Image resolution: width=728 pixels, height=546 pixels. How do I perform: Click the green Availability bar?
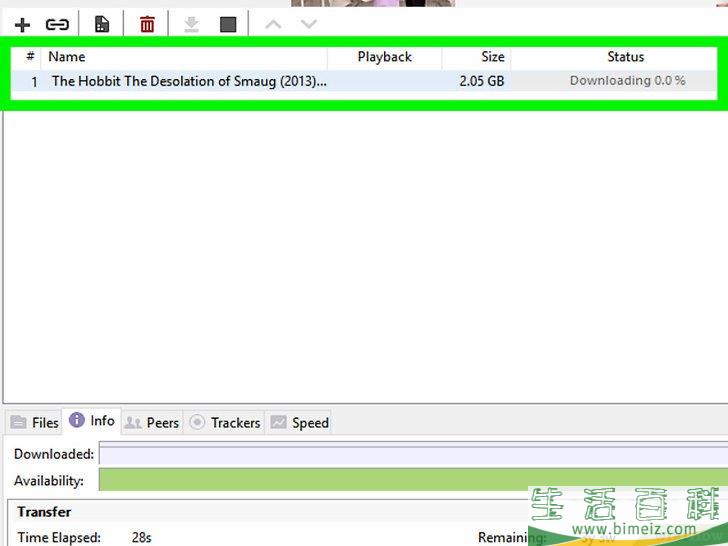tap(413, 480)
